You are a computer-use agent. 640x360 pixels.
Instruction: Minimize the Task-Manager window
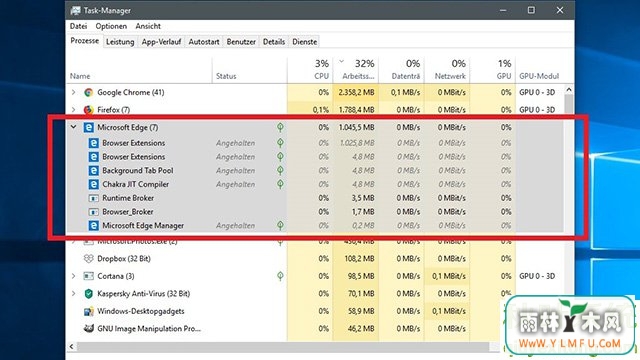[x=503, y=10]
